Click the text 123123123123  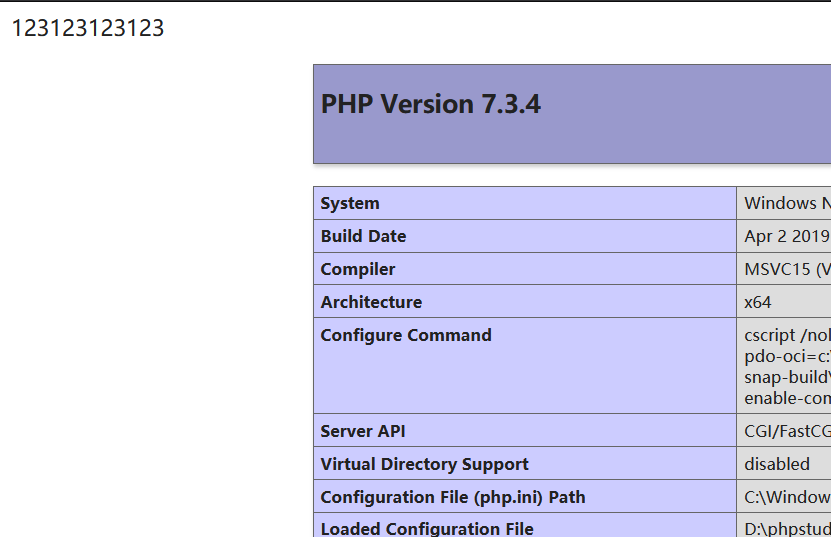tap(88, 28)
